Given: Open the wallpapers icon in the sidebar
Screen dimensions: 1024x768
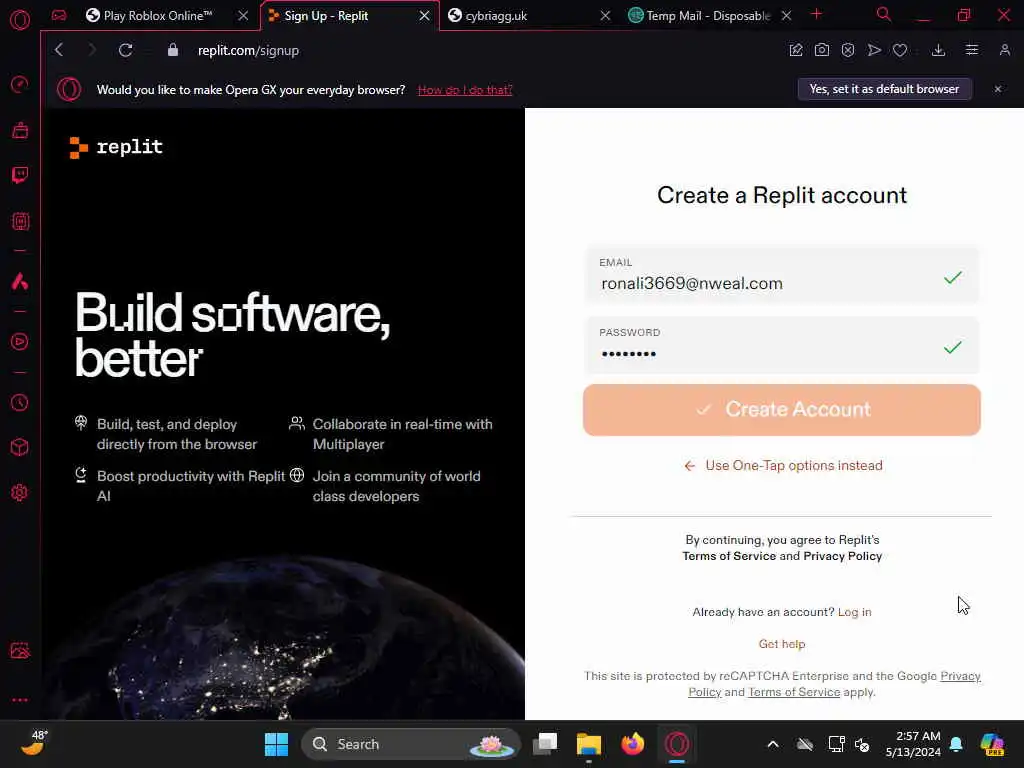Looking at the screenshot, I should coord(20,650).
